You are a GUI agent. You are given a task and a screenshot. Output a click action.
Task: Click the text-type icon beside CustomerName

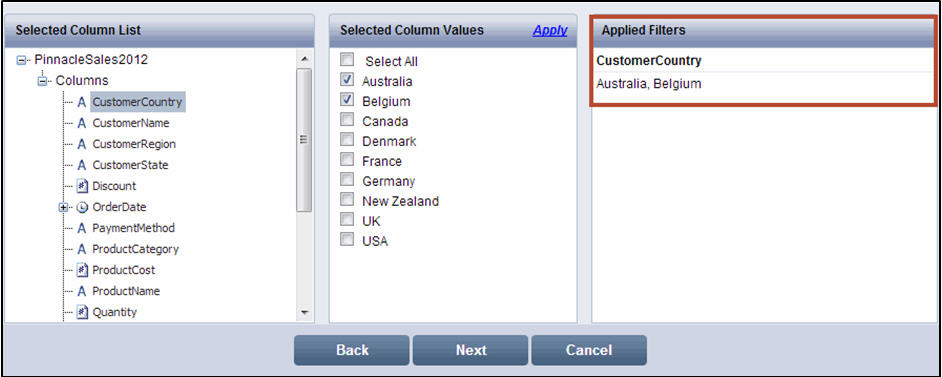(x=82, y=123)
